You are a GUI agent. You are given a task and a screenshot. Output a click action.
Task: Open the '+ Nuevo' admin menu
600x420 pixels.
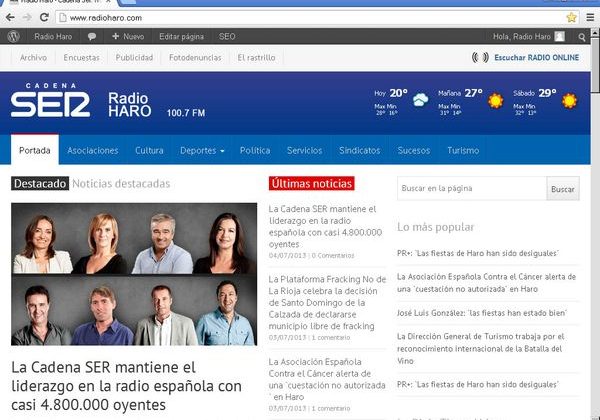pos(127,36)
